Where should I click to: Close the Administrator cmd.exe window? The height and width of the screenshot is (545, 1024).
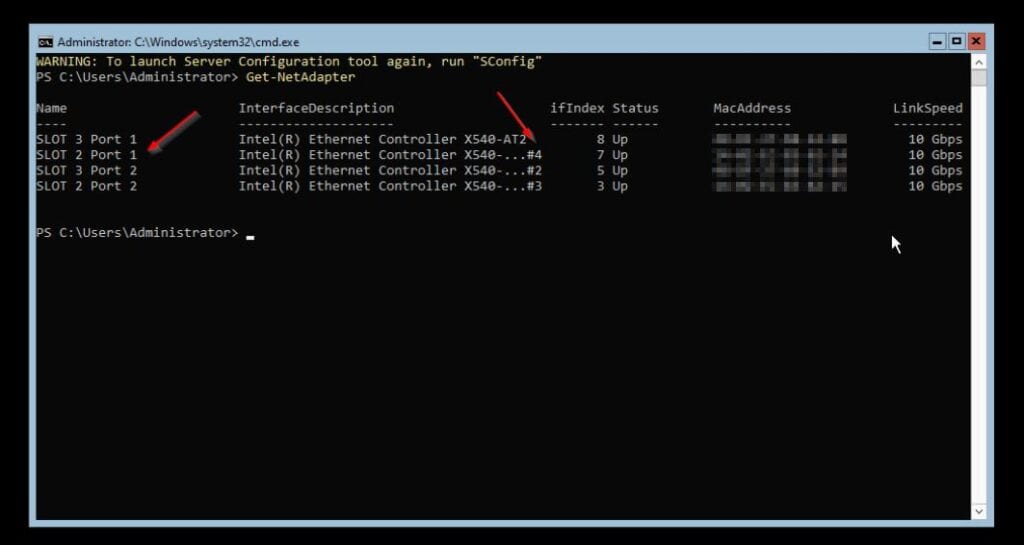pos(976,42)
